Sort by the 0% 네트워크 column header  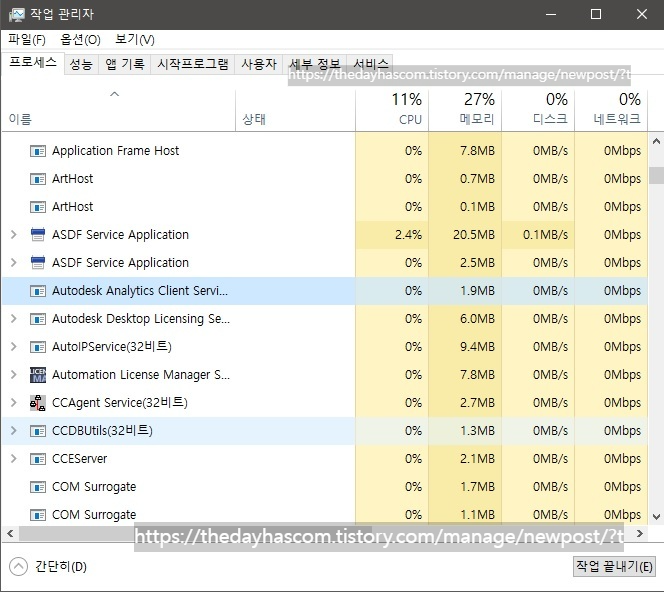click(x=611, y=110)
